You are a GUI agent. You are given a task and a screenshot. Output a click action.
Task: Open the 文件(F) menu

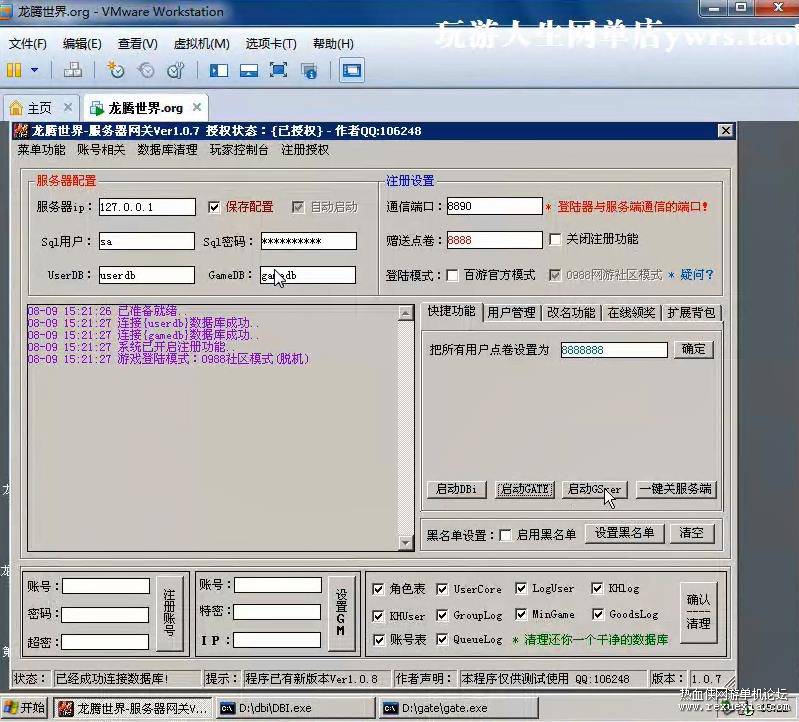pos(28,44)
